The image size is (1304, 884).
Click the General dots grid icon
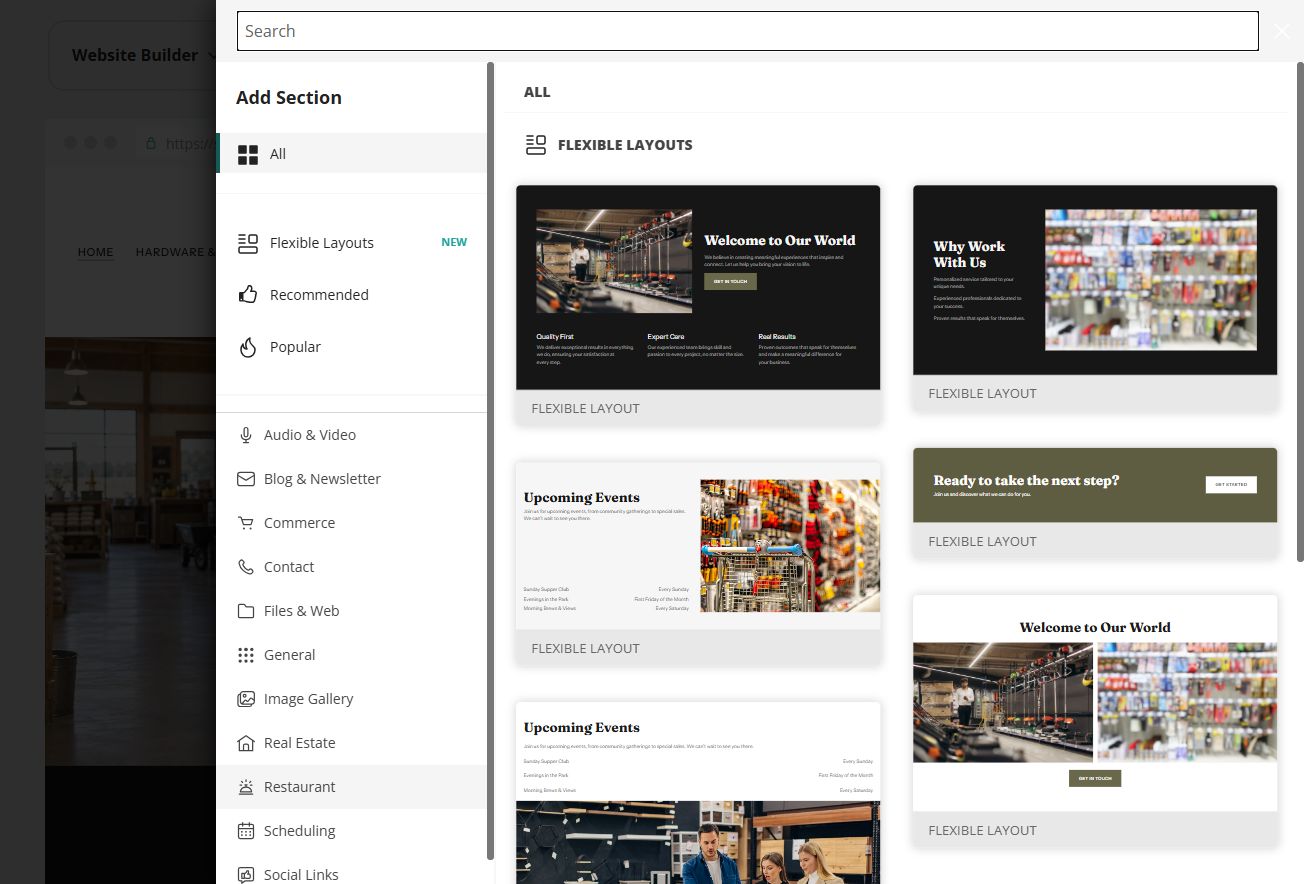246,655
